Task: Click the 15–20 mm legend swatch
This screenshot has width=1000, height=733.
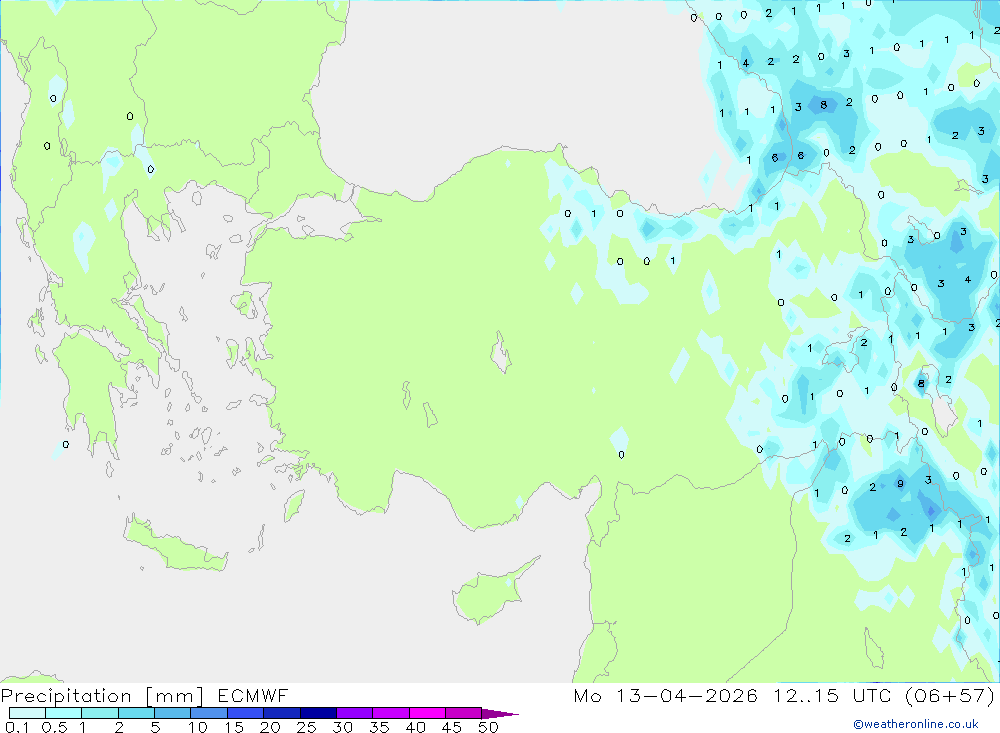Action: (245, 713)
